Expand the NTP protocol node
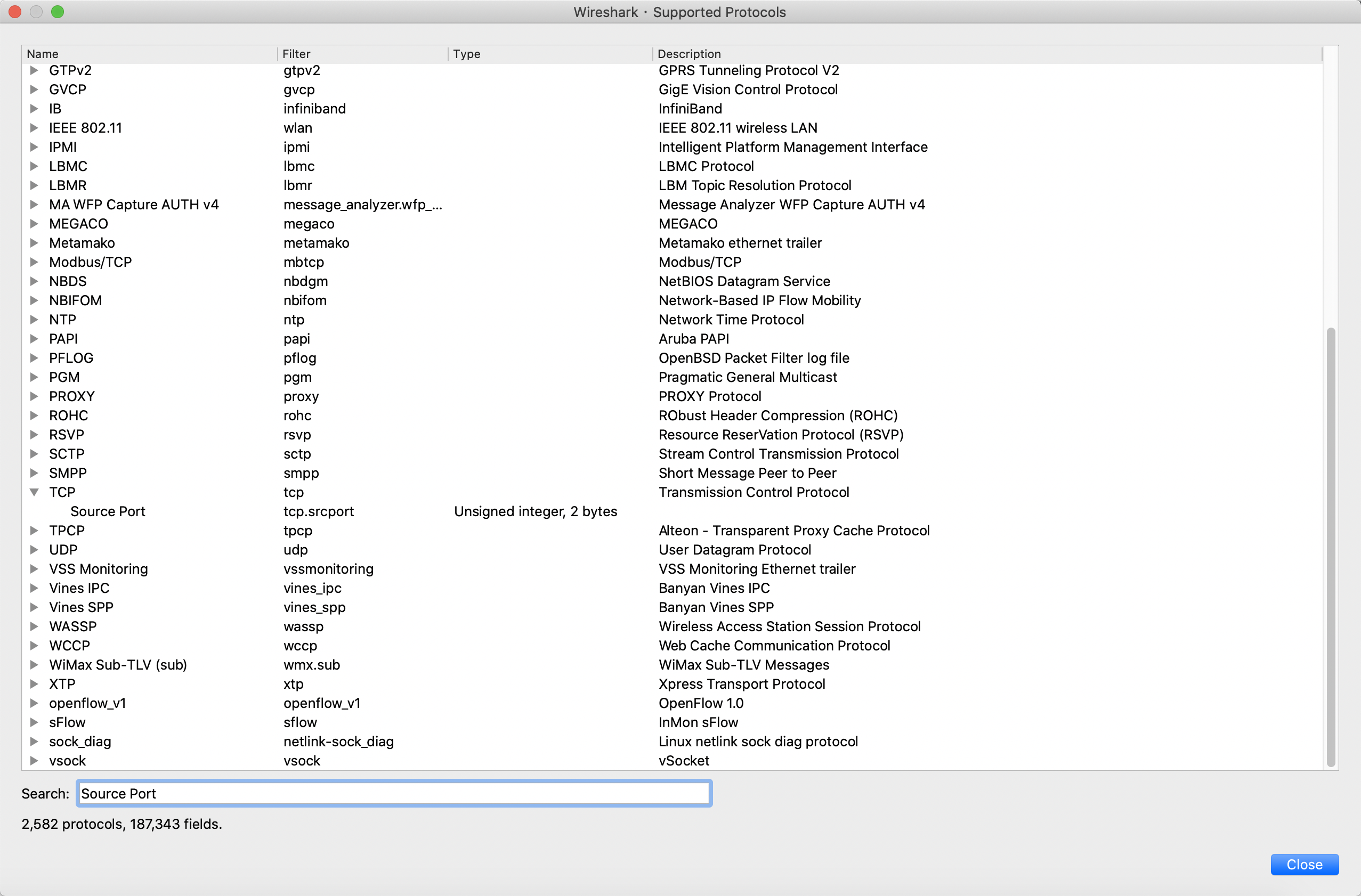 click(34, 320)
